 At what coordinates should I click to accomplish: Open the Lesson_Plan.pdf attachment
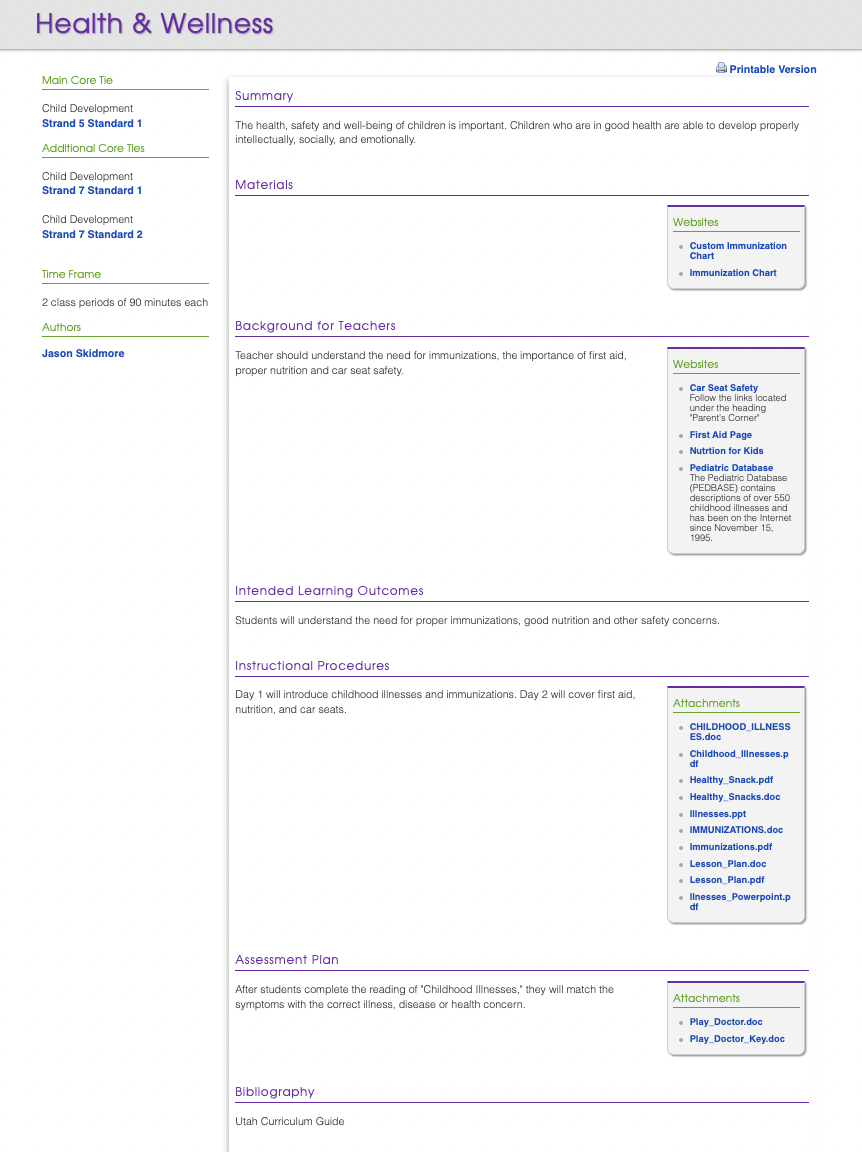(x=727, y=880)
